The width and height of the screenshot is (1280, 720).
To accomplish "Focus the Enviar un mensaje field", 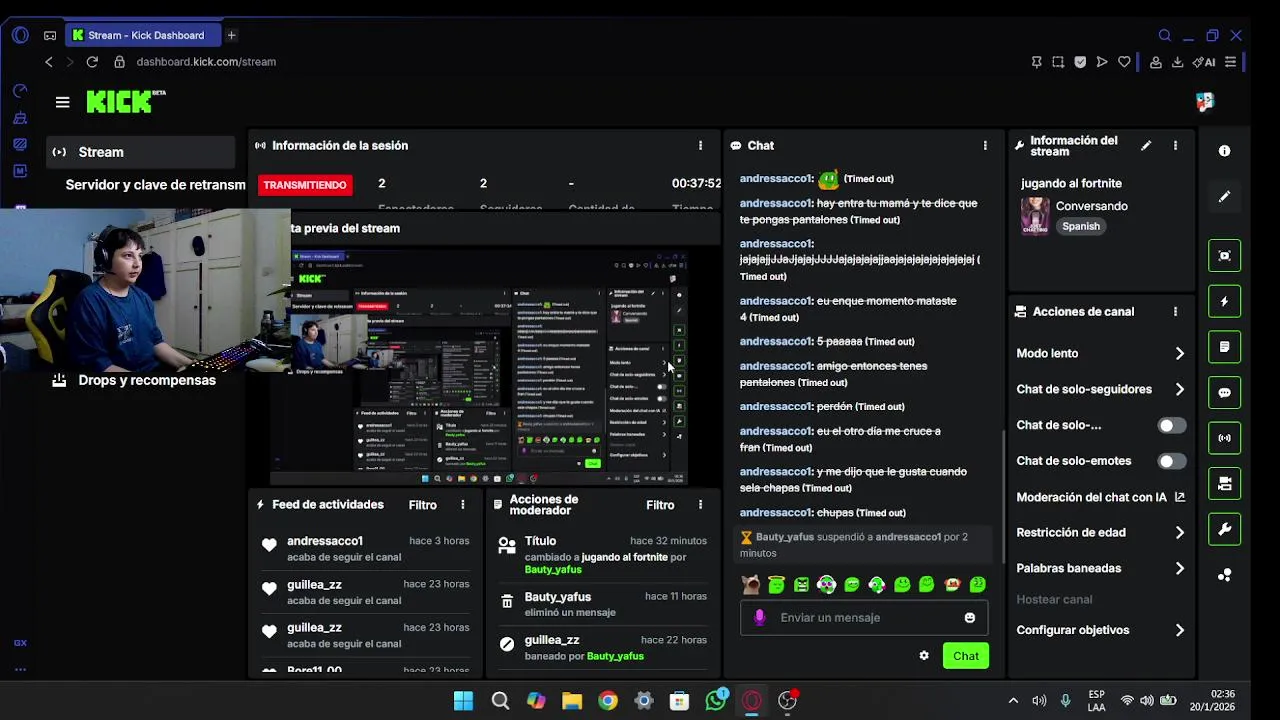I will click(864, 618).
